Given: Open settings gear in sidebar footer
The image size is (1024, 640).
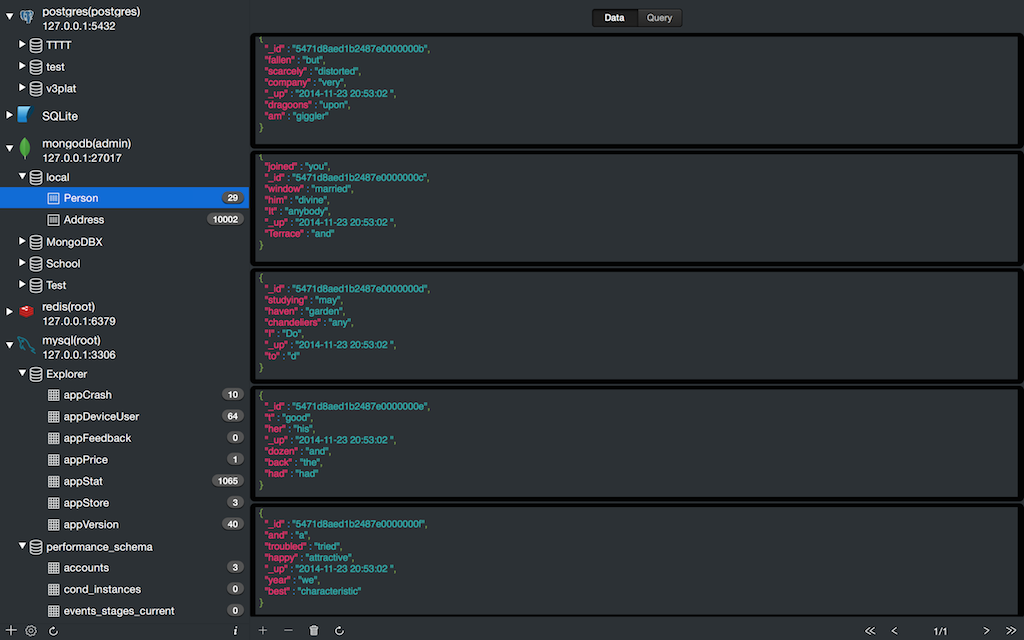Looking at the screenshot, I should (31, 631).
